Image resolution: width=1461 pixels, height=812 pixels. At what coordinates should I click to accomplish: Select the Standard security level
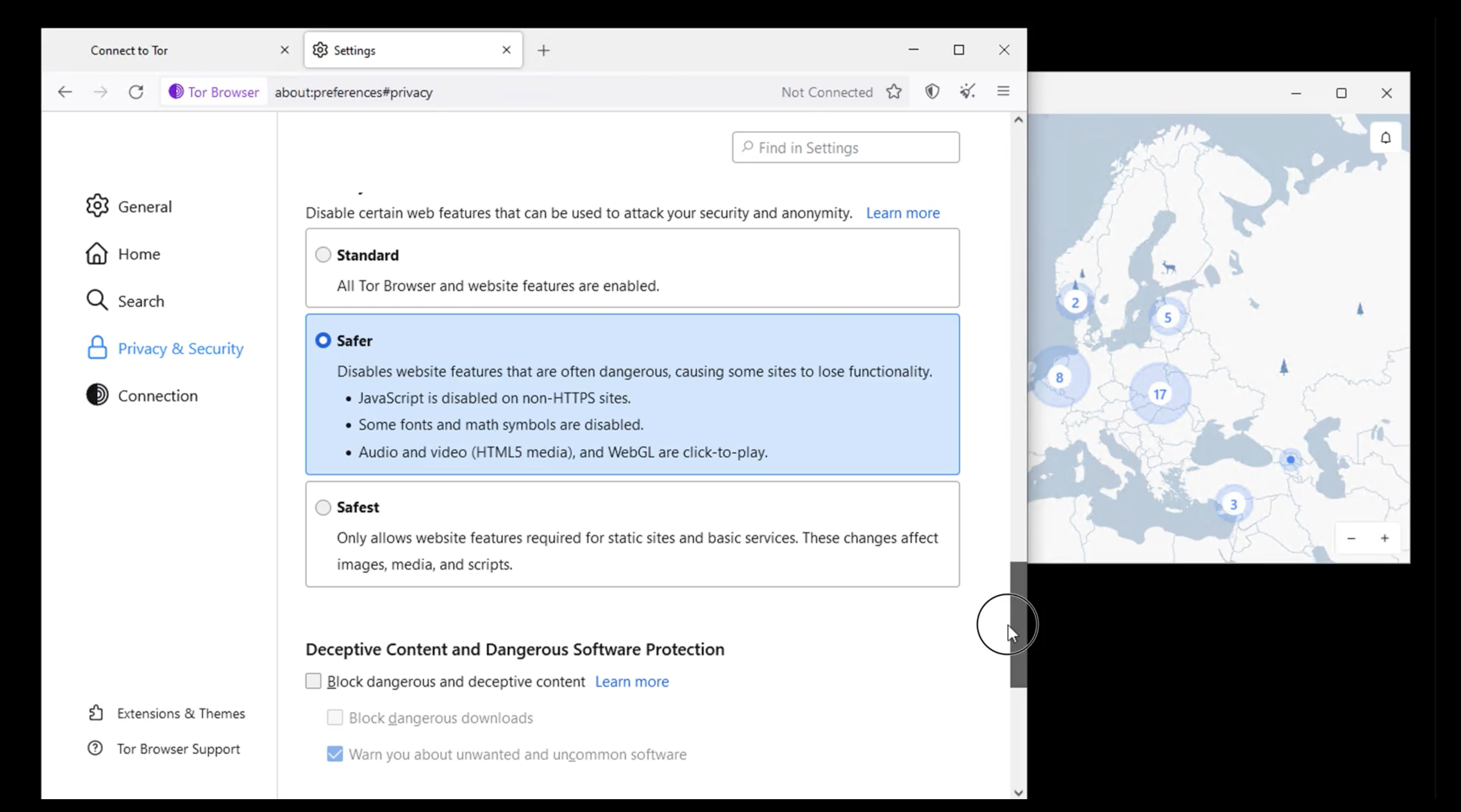coord(323,255)
